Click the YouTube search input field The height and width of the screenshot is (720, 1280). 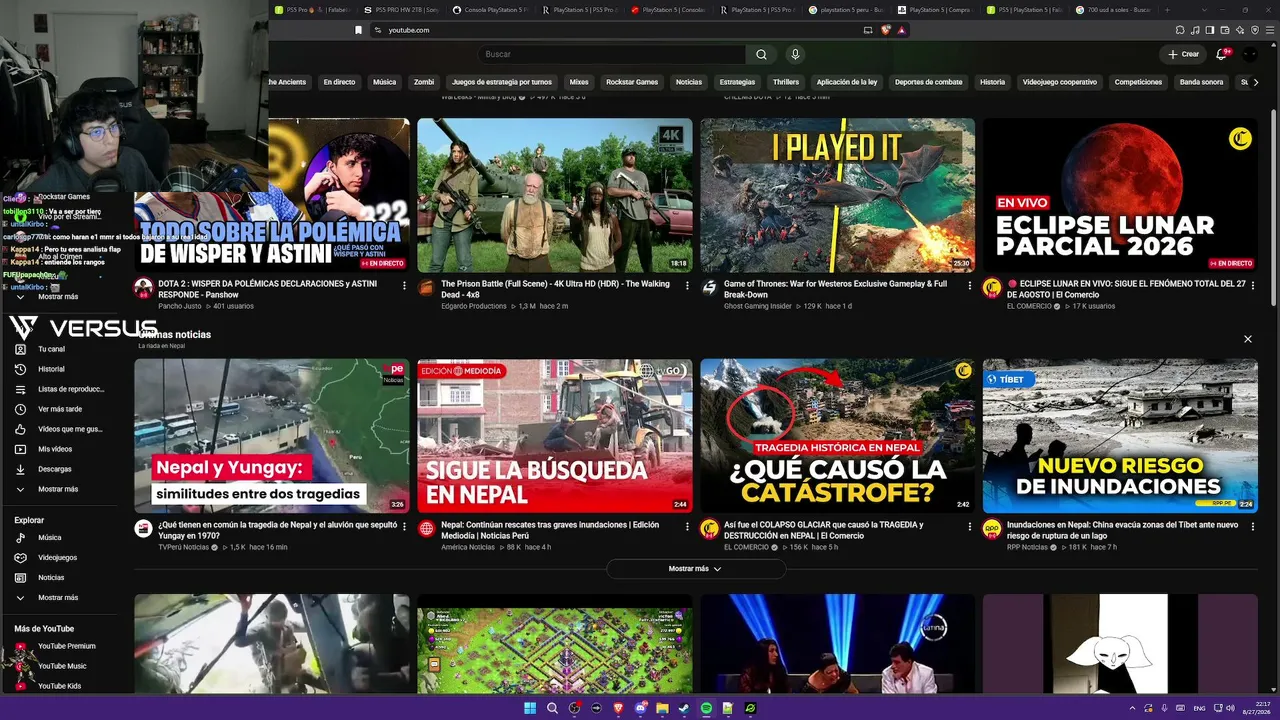pos(611,54)
